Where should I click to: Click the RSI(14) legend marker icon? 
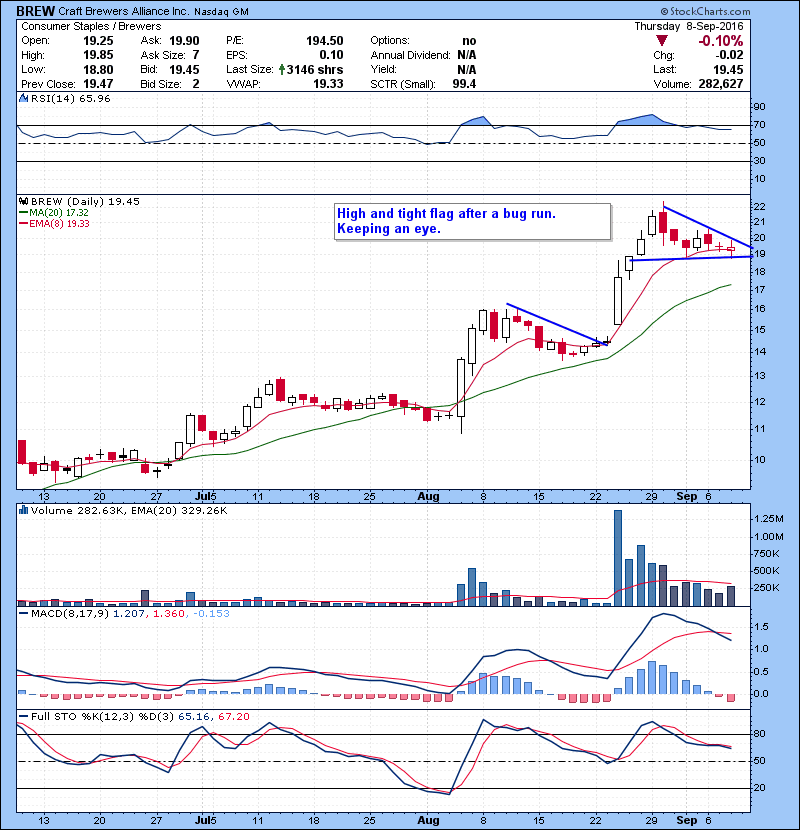click(24, 99)
